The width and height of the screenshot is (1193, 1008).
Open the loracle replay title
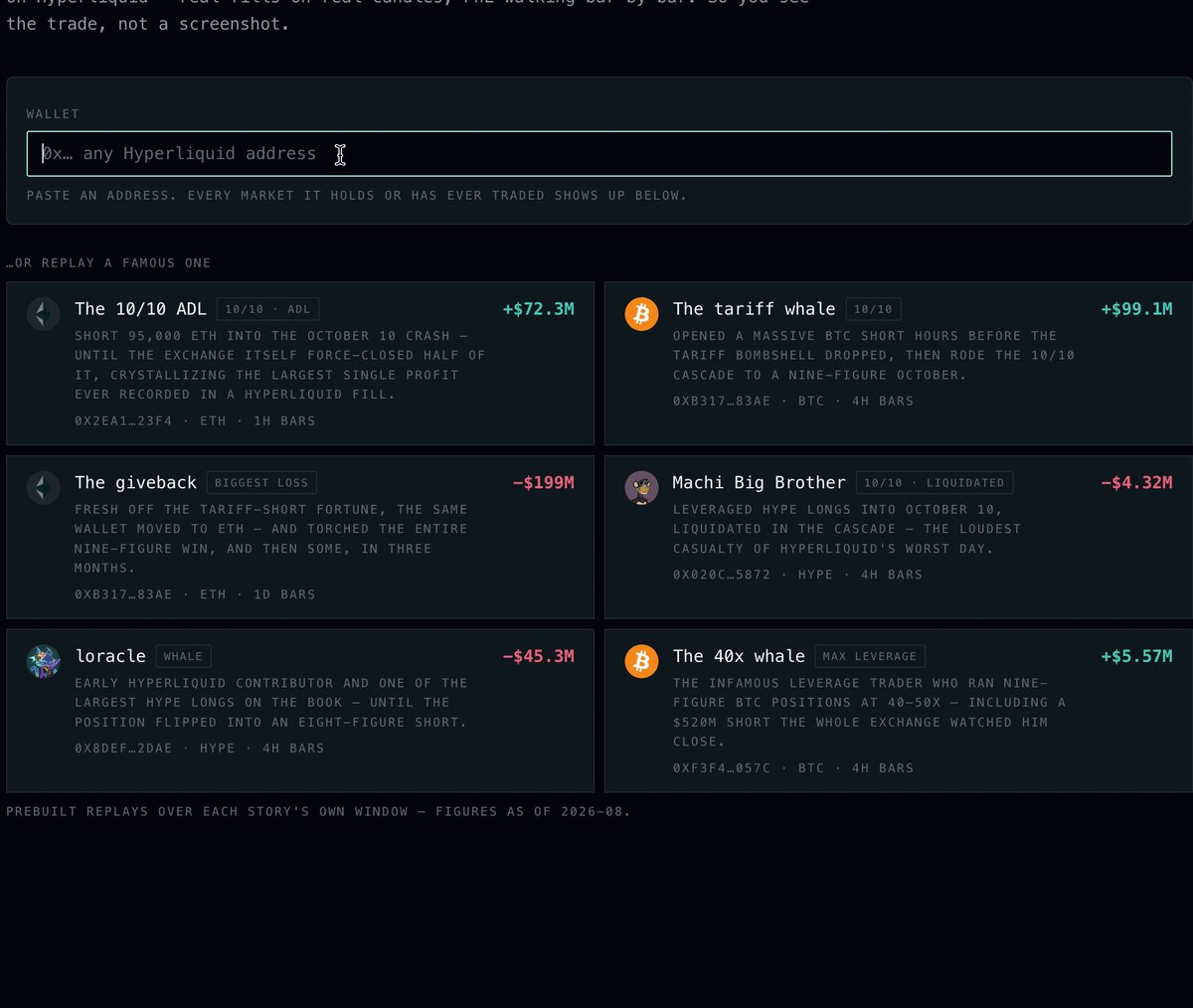click(110, 656)
